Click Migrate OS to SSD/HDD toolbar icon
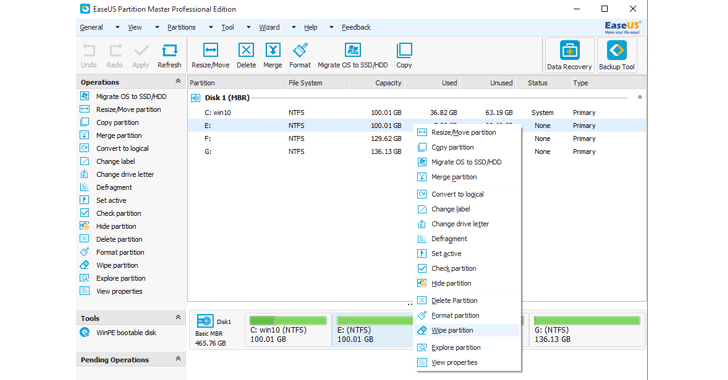 click(x=352, y=55)
